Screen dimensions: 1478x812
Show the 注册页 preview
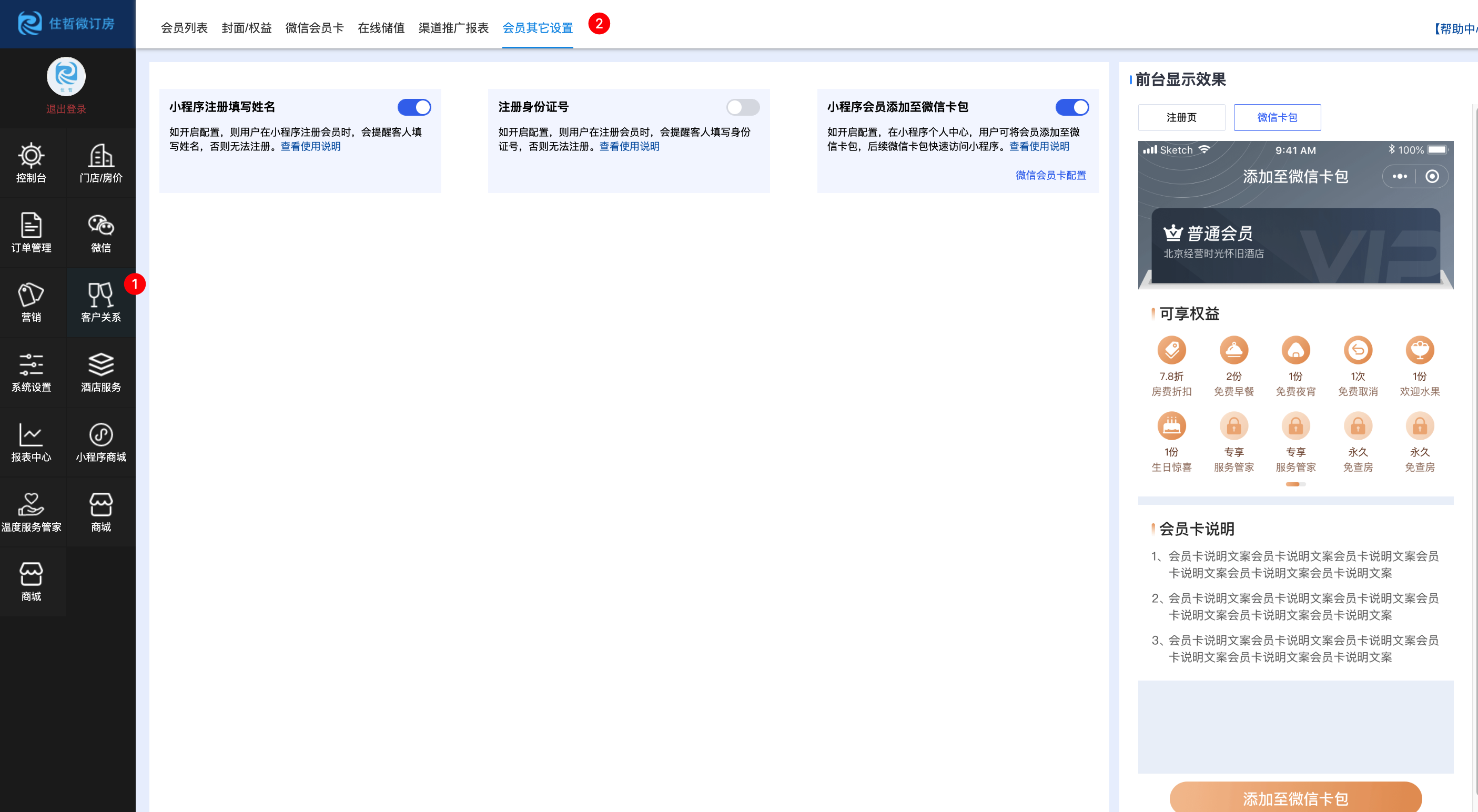[x=1181, y=117]
